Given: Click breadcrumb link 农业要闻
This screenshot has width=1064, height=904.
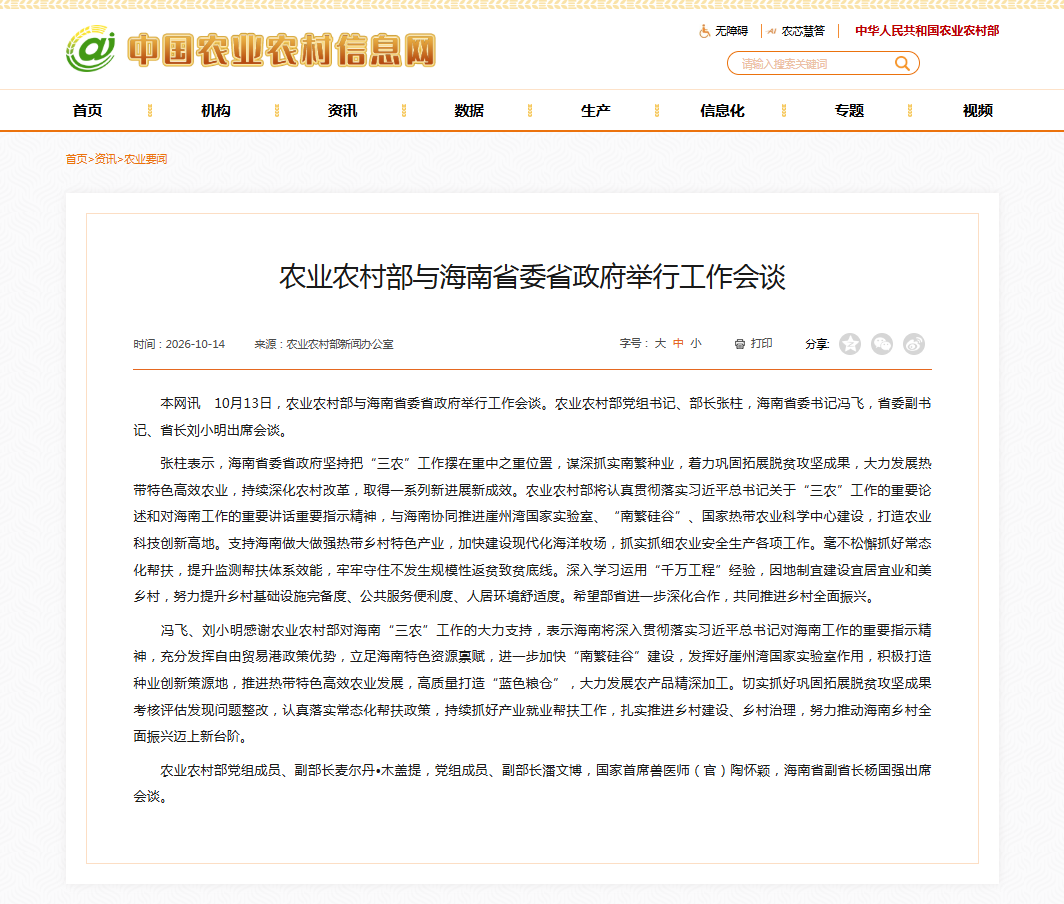Looking at the screenshot, I should coord(145,159).
